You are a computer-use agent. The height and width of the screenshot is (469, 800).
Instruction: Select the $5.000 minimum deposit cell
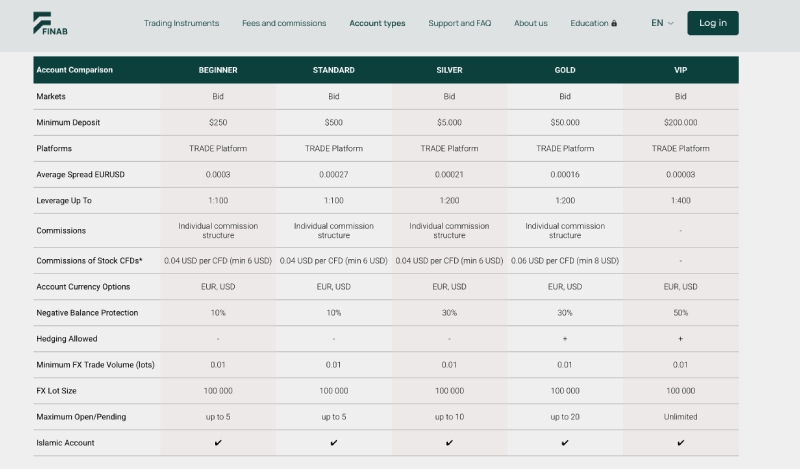[449, 122]
